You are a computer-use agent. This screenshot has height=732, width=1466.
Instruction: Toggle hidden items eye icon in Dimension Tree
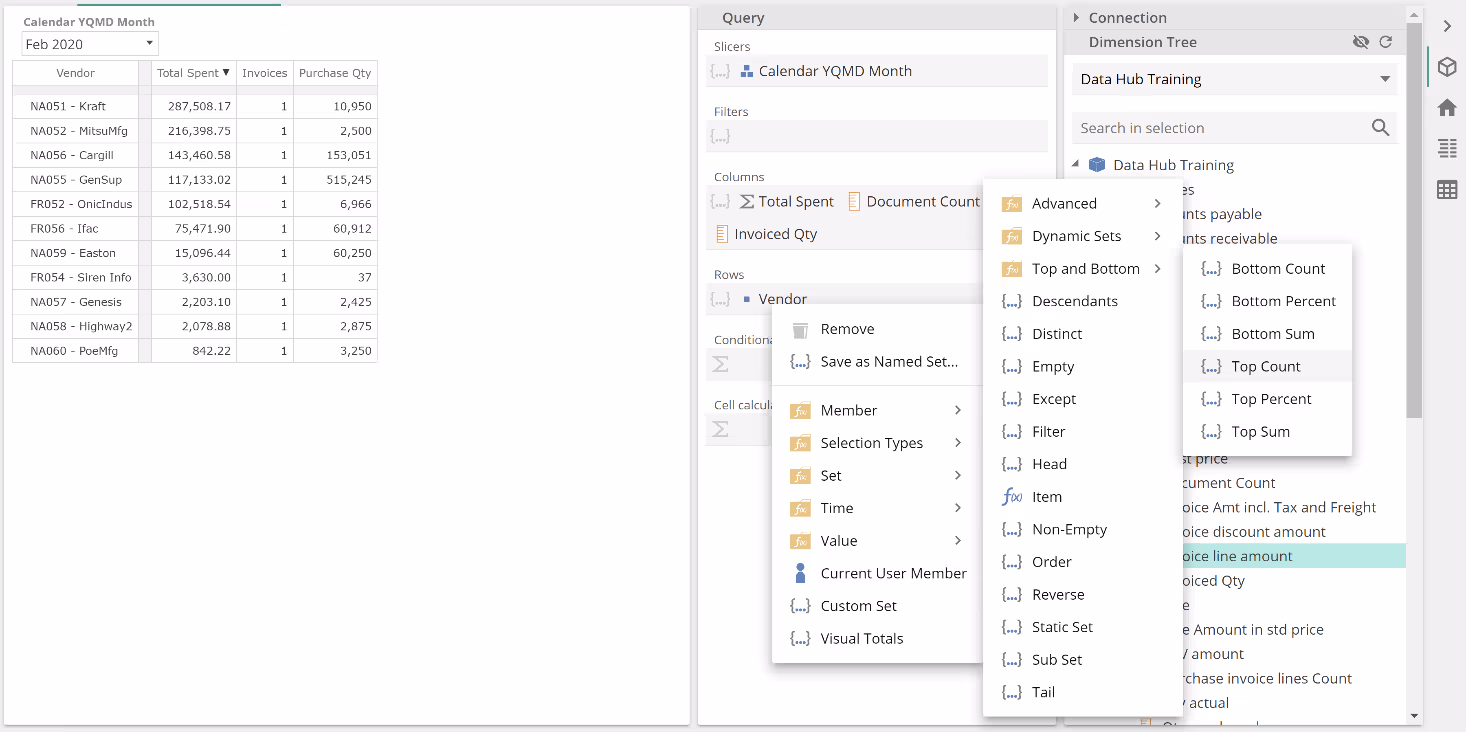click(x=1360, y=42)
